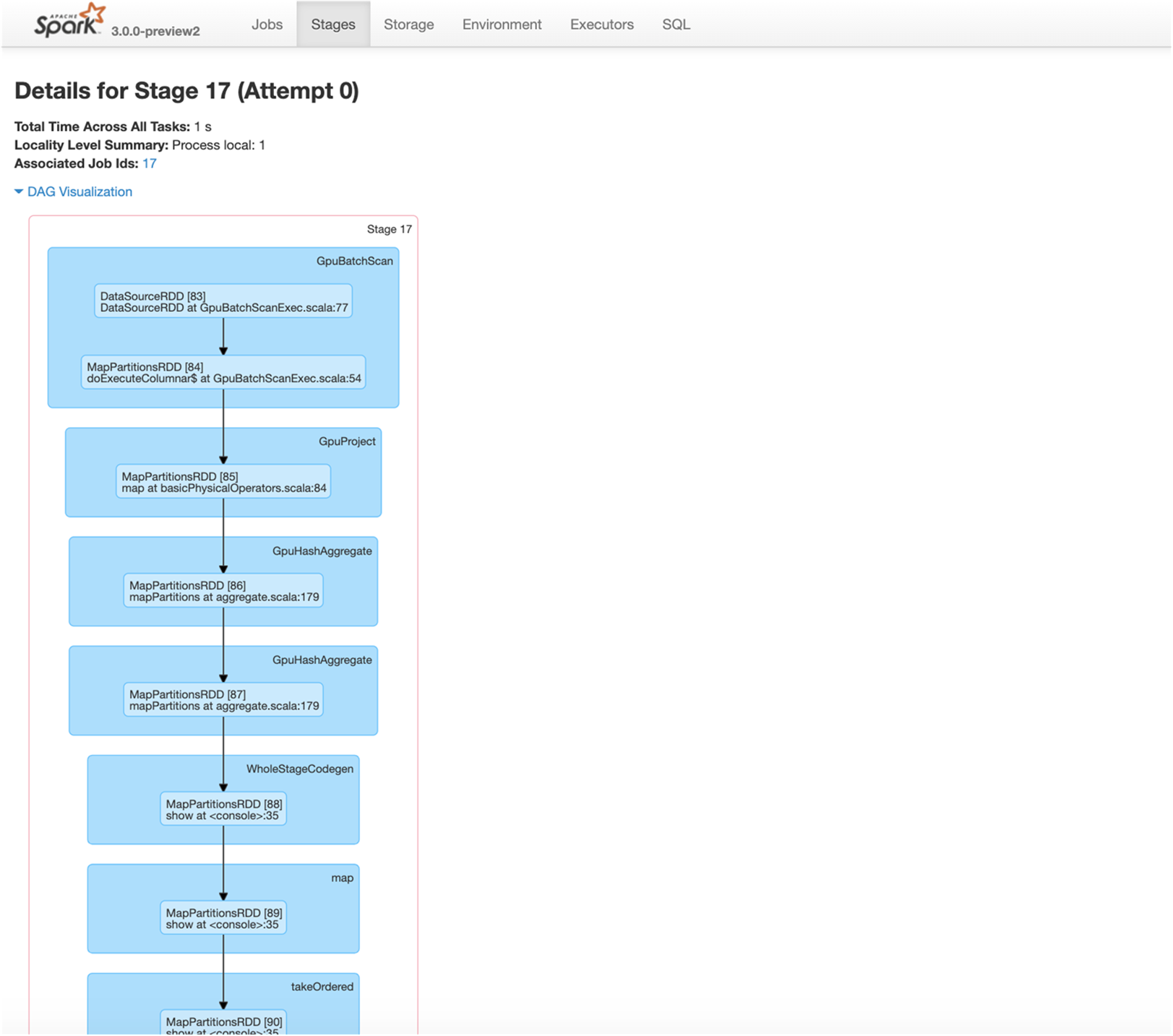1173x1036 pixels.
Task: Click the GpuBatchScan cluster label
Action: 354,261
